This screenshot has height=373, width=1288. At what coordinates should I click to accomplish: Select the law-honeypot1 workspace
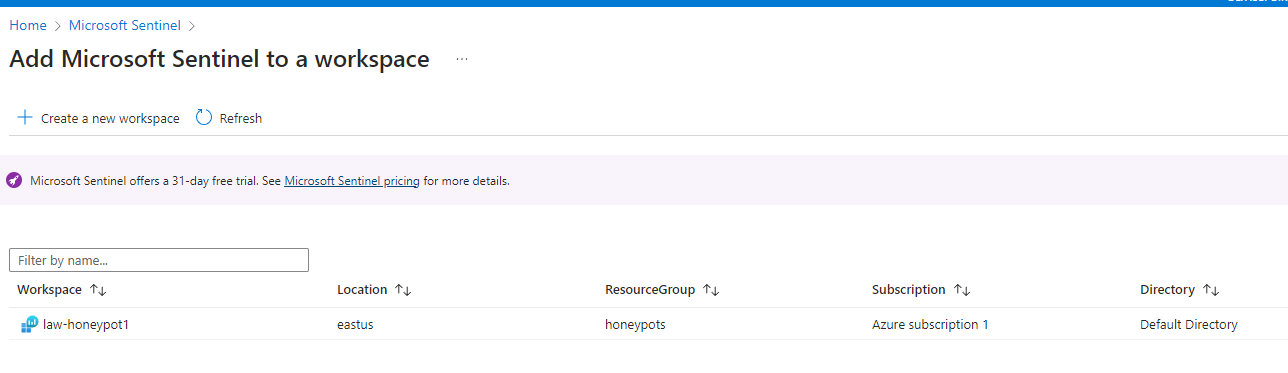pyautogui.click(x=86, y=325)
